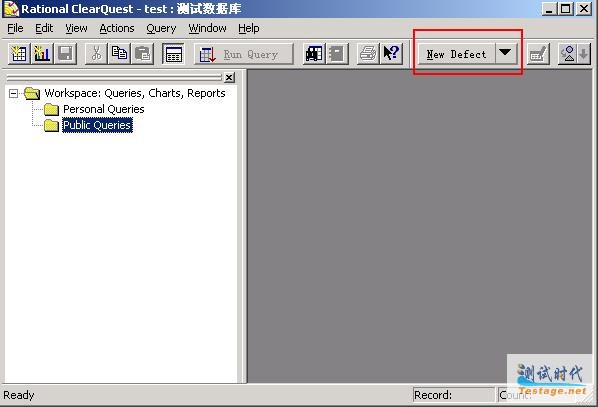This screenshot has height=407, width=598.
Task: Select the Public Queries folder
Action: (97, 125)
